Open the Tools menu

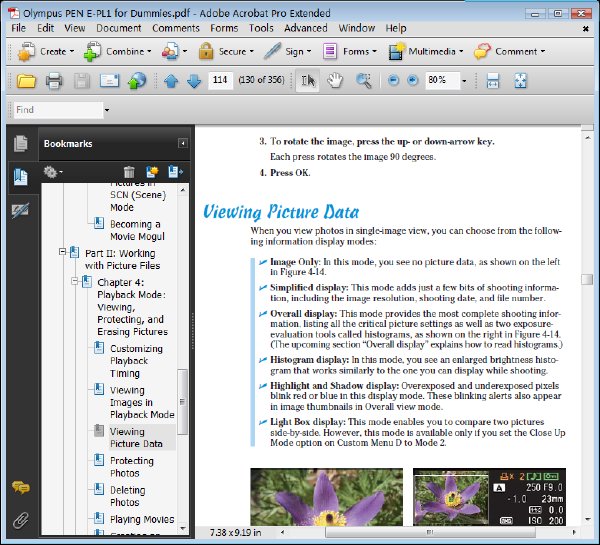click(261, 28)
